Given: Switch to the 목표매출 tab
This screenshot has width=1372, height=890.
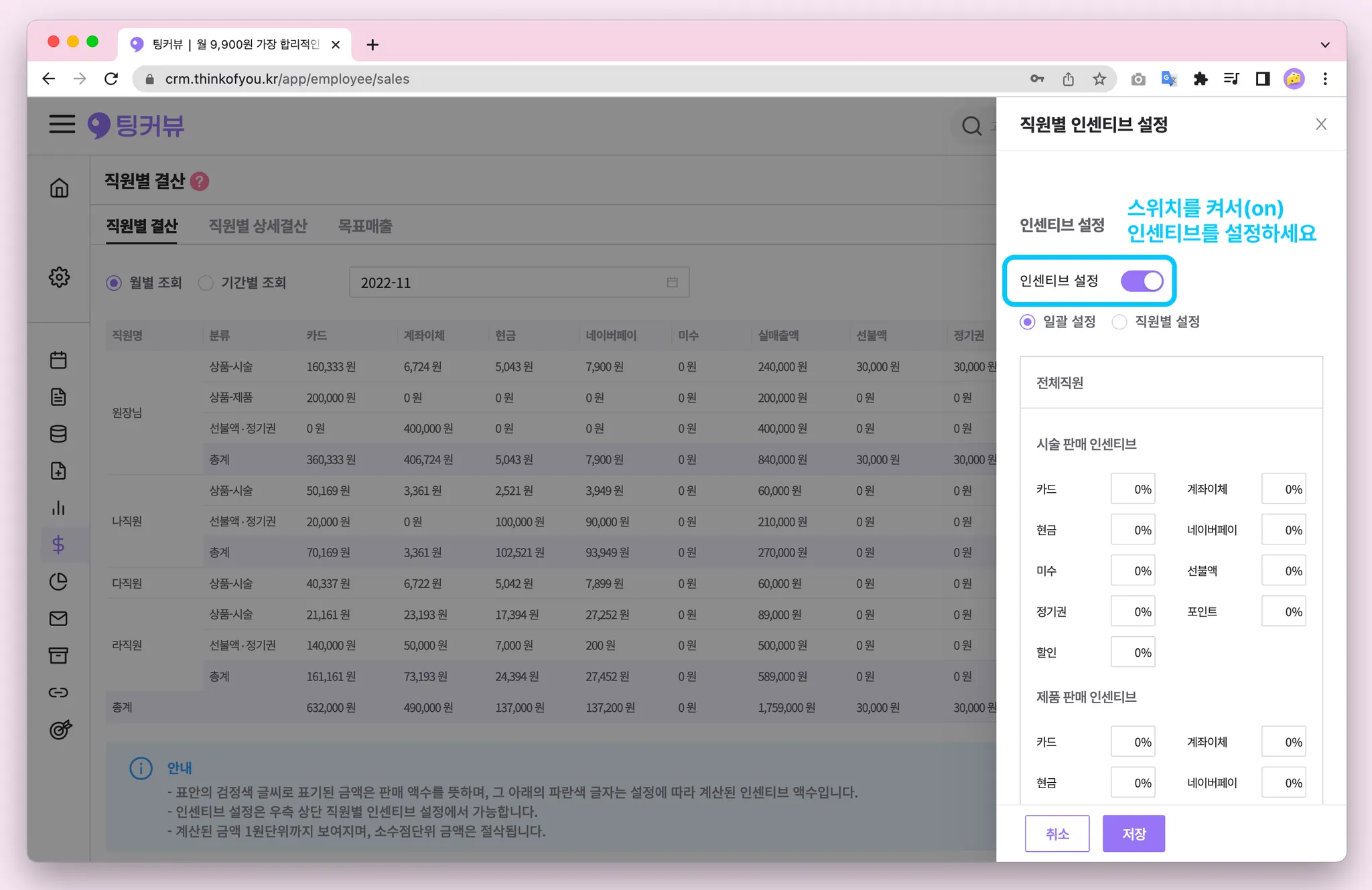Looking at the screenshot, I should pos(365,226).
